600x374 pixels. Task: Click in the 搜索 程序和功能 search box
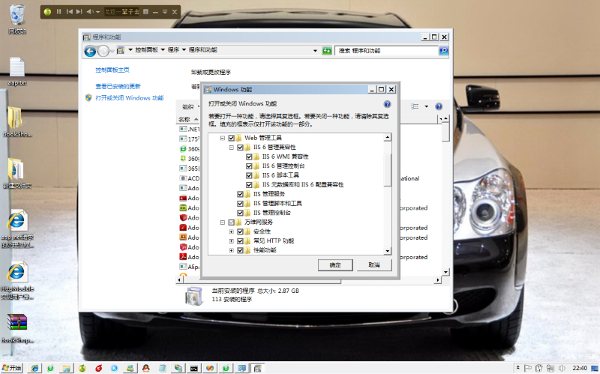[386, 51]
